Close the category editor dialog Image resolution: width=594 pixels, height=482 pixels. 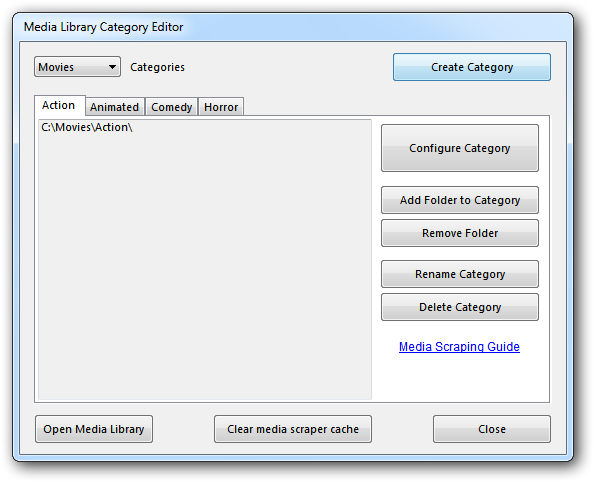point(492,429)
